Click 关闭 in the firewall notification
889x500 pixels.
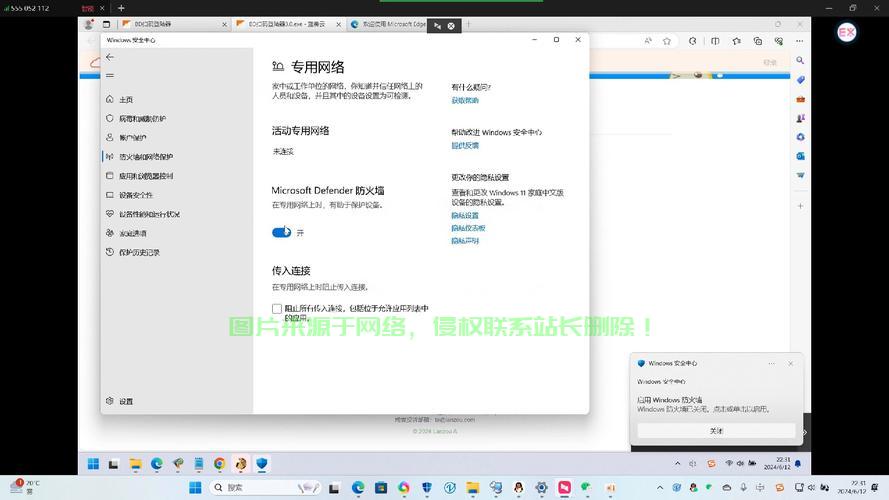click(x=716, y=431)
